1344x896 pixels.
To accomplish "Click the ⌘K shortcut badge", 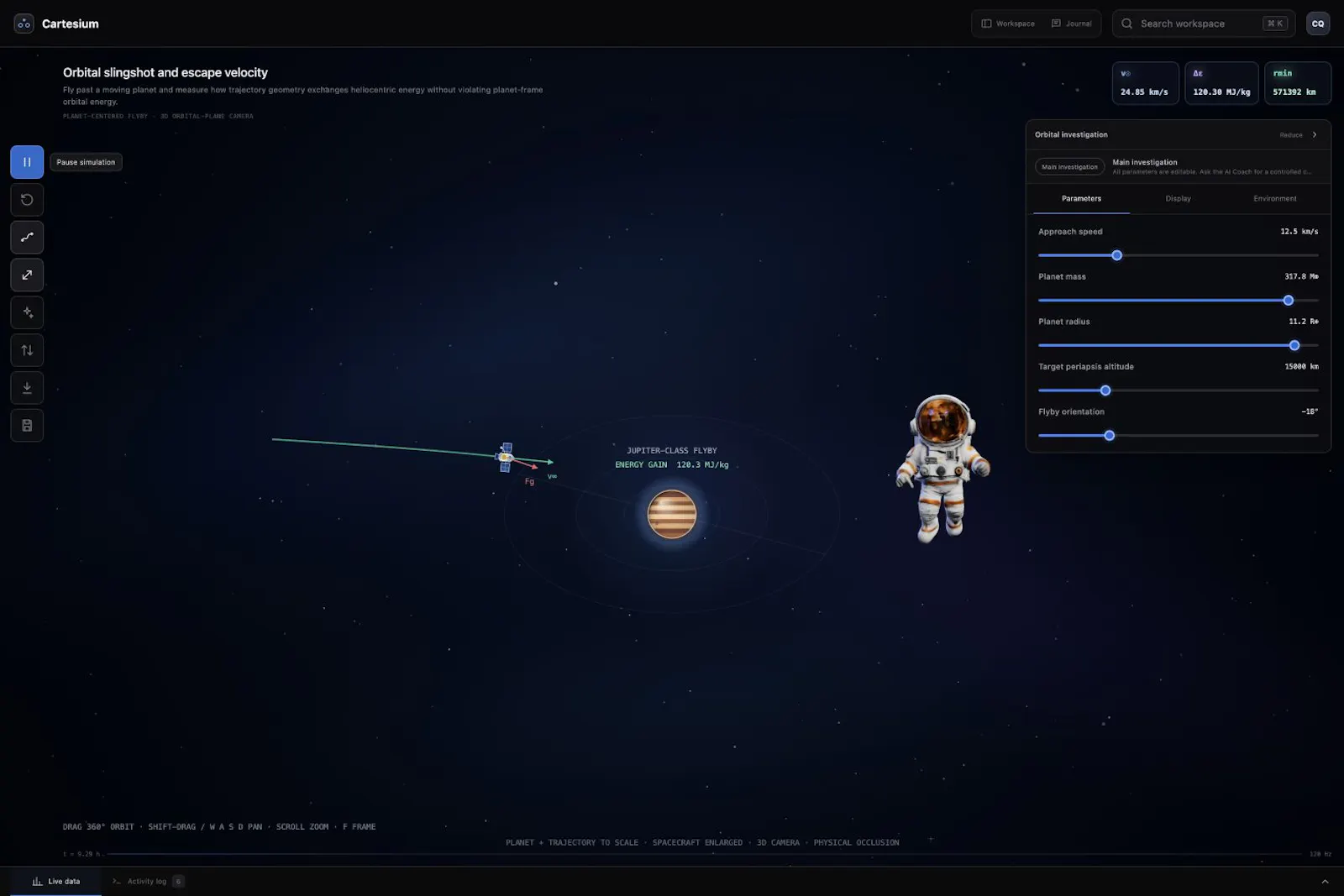I will (x=1274, y=24).
